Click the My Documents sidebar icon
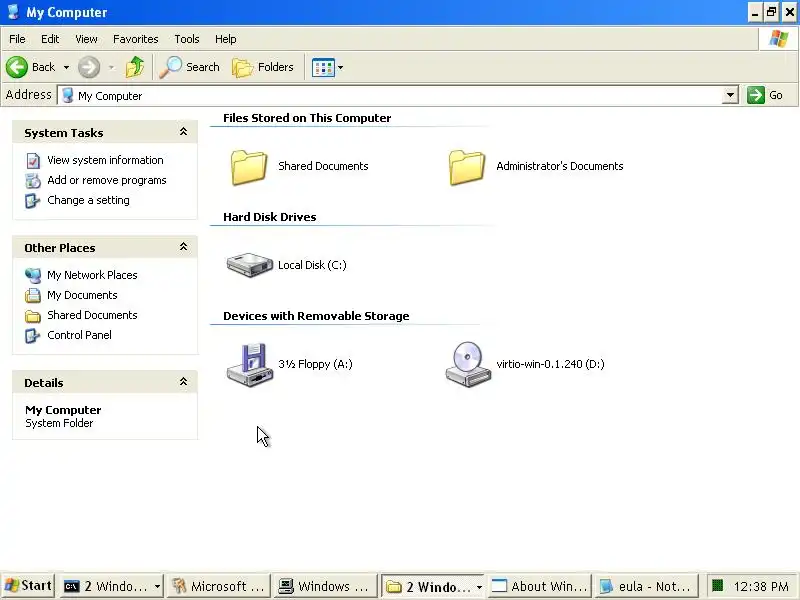 pyautogui.click(x=33, y=295)
